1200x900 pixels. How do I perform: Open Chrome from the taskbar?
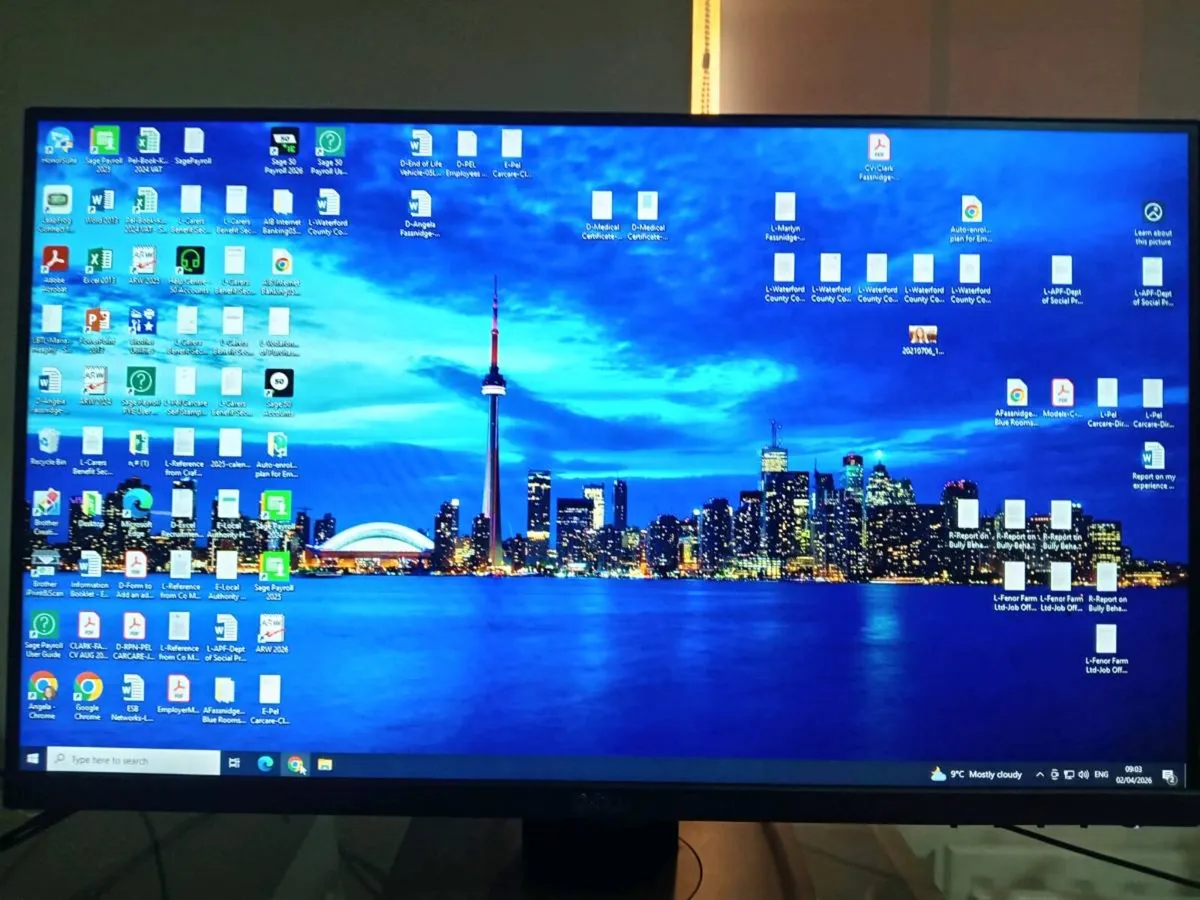296,763
